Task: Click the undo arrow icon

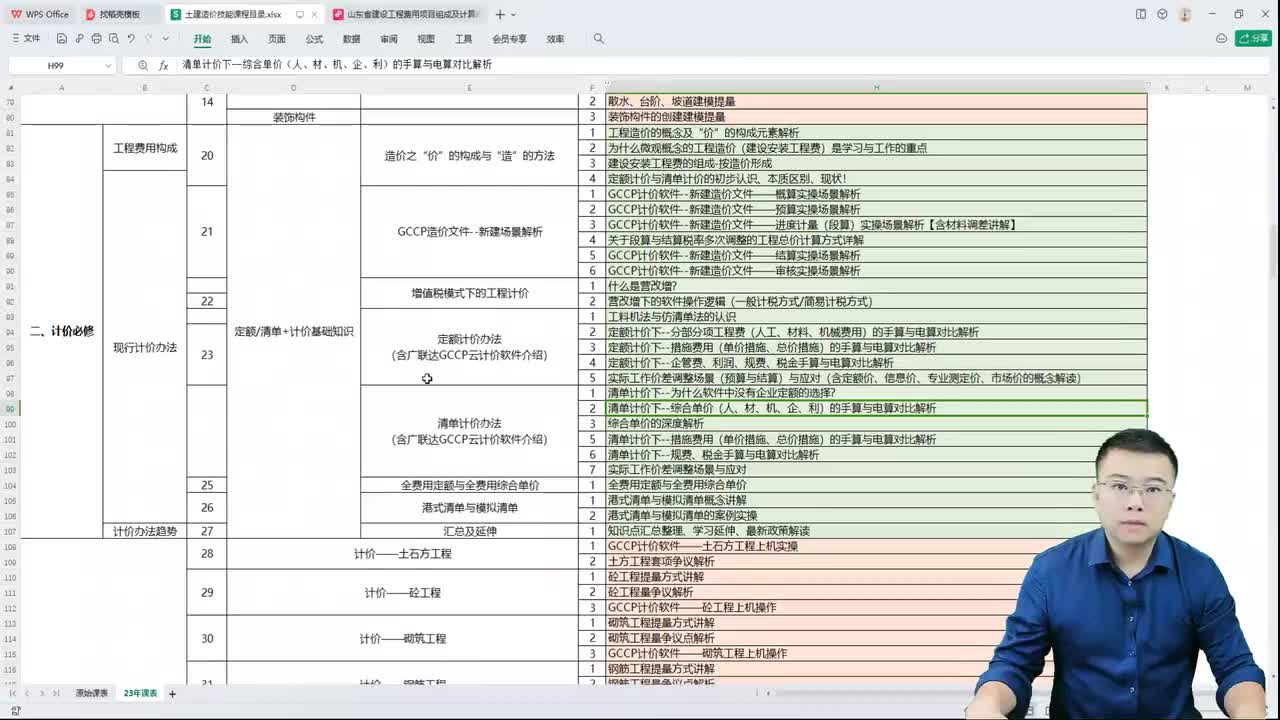Action: pyautogui.click(x=131, y=38)
